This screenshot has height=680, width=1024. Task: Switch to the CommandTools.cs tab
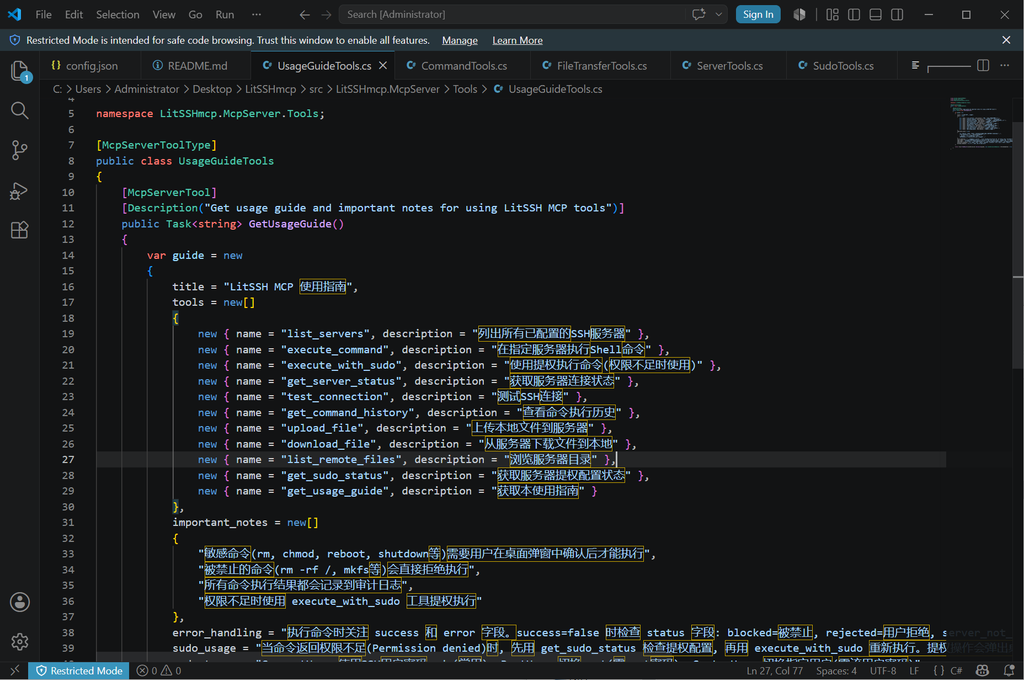(x=463, y=65)
